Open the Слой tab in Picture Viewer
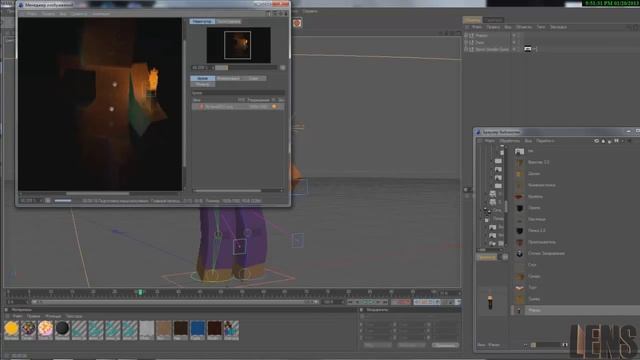Screen dimensions: 640x360 pyautogui.click(x=254, y=78)
